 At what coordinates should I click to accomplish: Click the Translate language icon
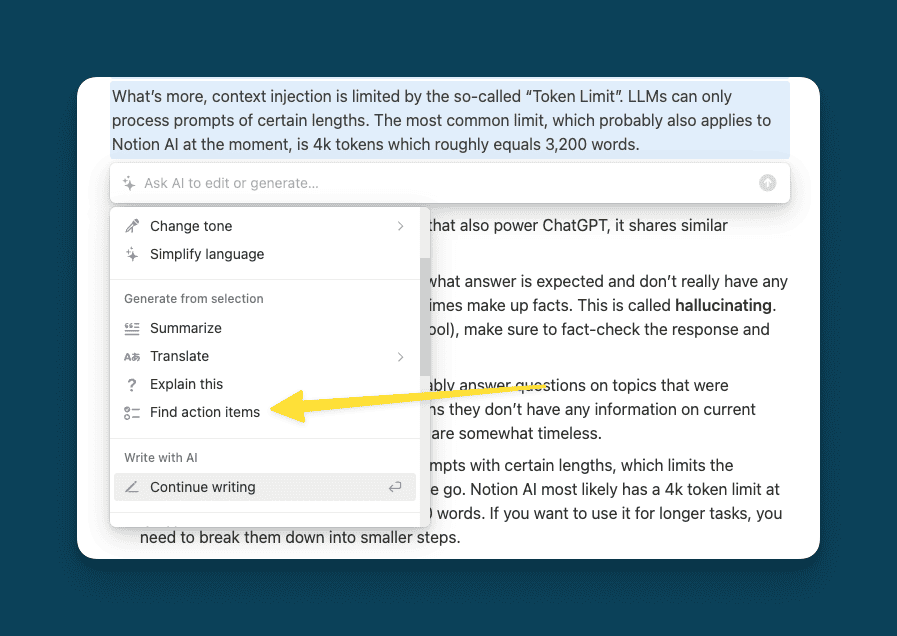(132, 356)
